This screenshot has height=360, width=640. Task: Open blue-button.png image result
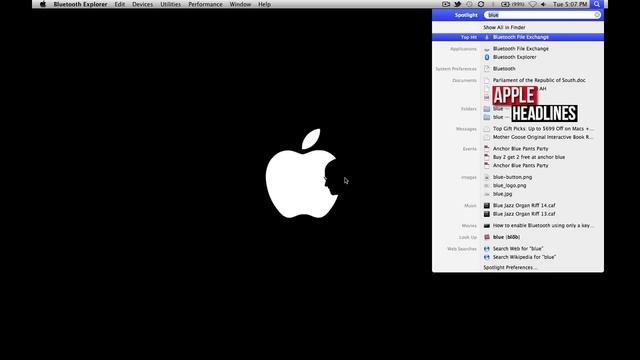512,177
